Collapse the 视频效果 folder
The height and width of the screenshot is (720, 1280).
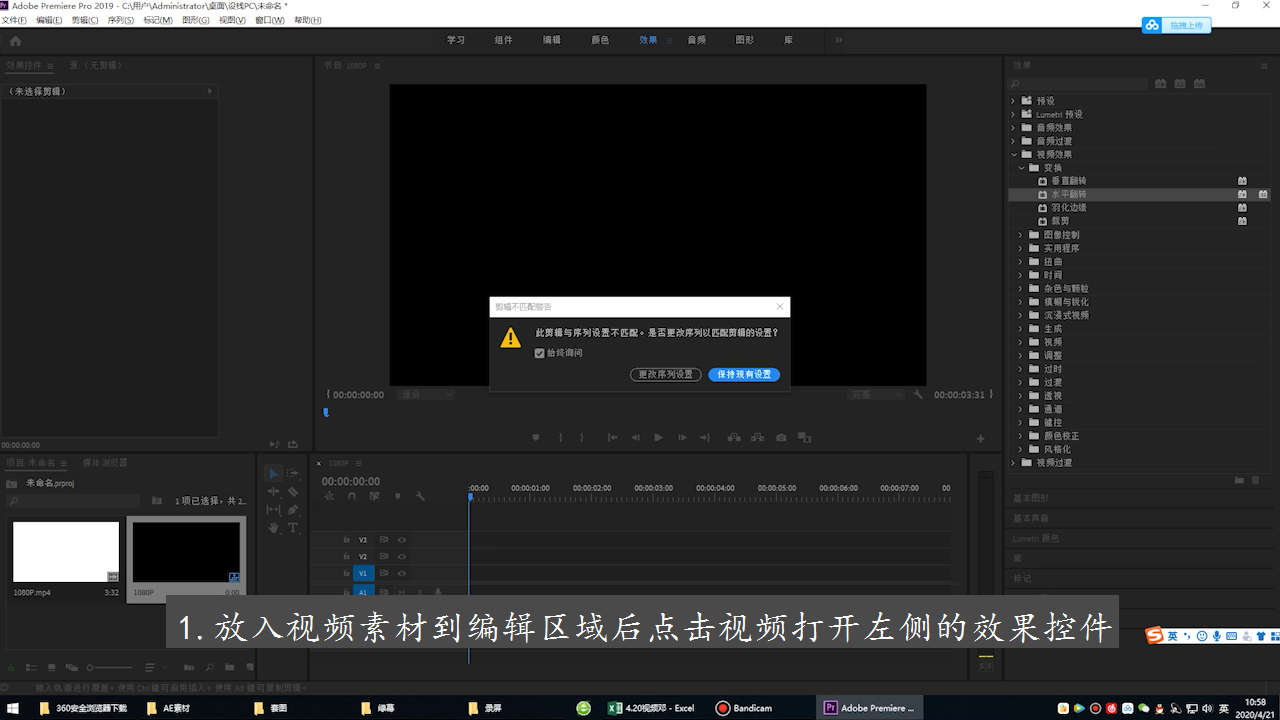[x=1013, y=154]
